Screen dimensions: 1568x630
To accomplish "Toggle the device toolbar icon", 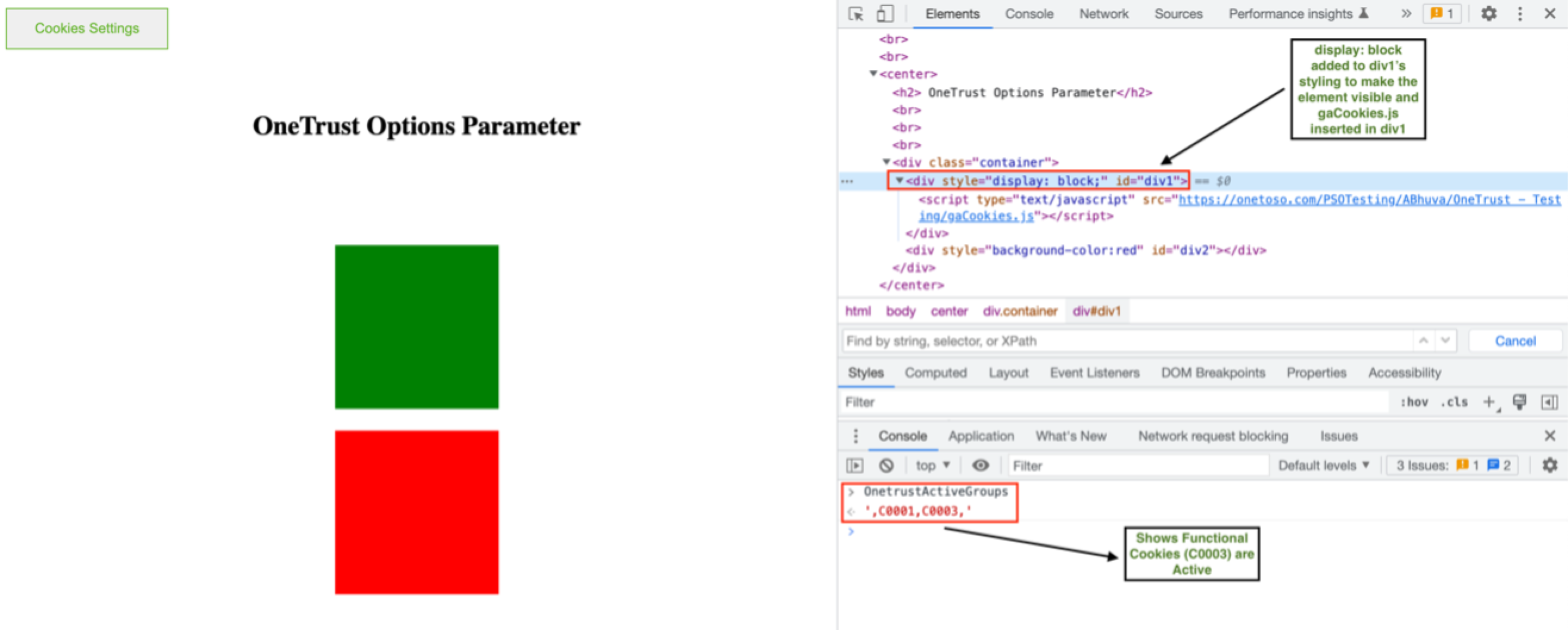I will click(884, 13).
